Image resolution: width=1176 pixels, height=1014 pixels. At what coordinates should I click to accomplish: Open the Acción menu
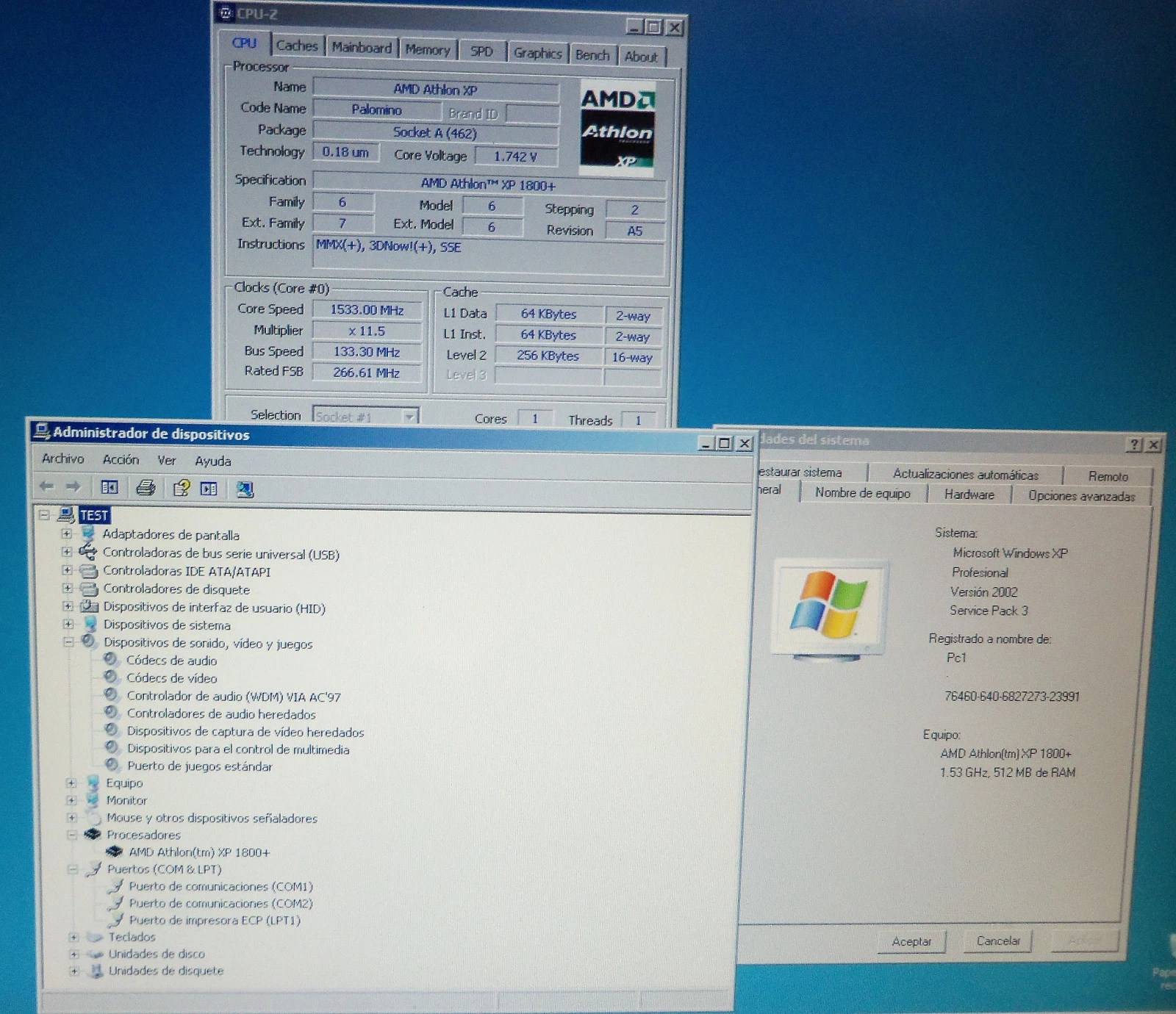[121, 459]
